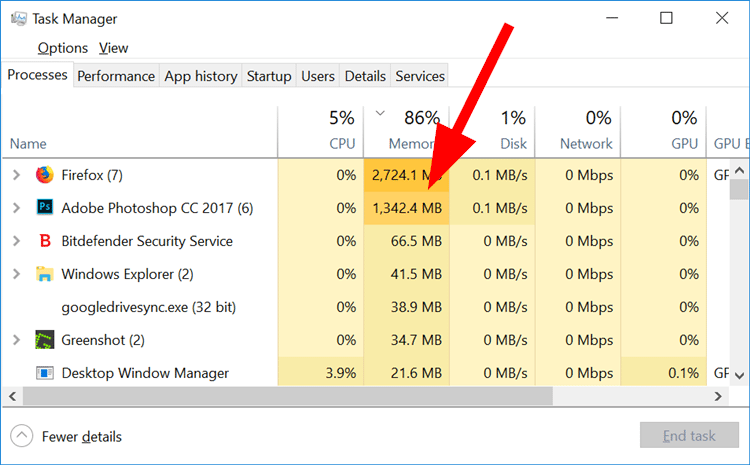Open the Services tab
750x465 pixels.
(419, 76)
